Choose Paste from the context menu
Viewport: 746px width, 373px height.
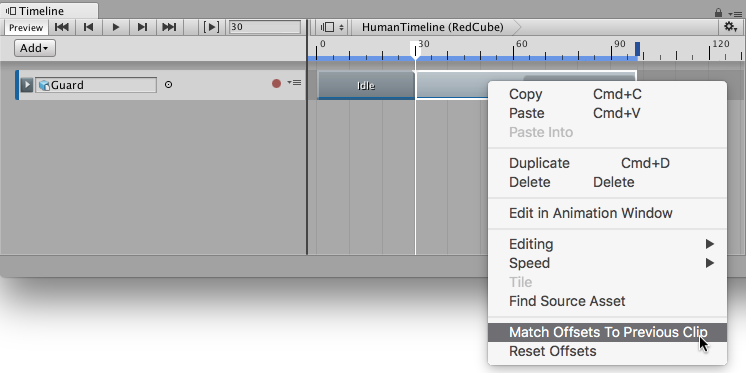pos(608,113)
